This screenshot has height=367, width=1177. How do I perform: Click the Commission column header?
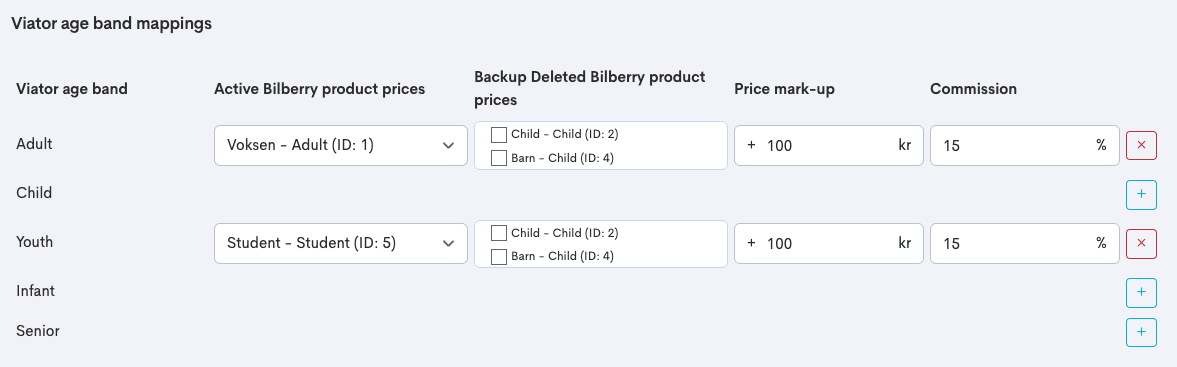[x=974, y=89]
